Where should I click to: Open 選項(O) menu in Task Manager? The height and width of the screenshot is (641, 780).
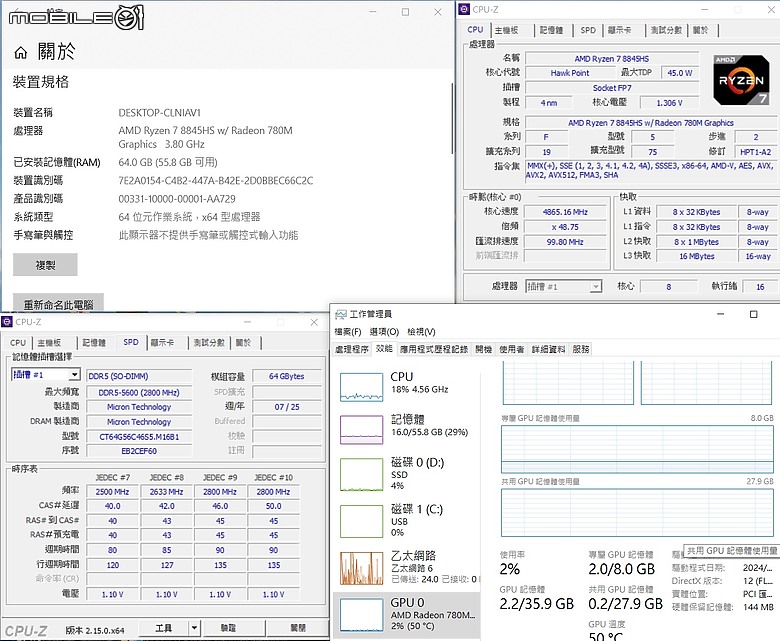click(384, 332)
